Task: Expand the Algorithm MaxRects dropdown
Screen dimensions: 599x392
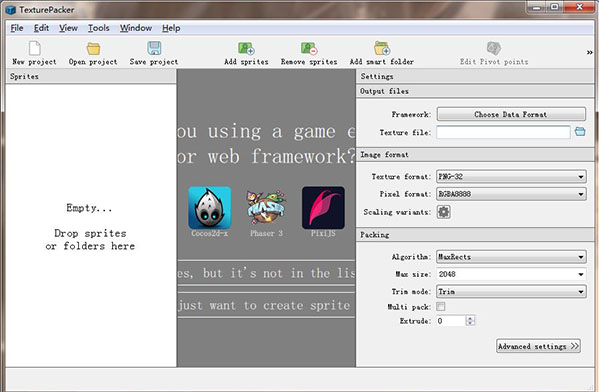Action: pos(511,257)
